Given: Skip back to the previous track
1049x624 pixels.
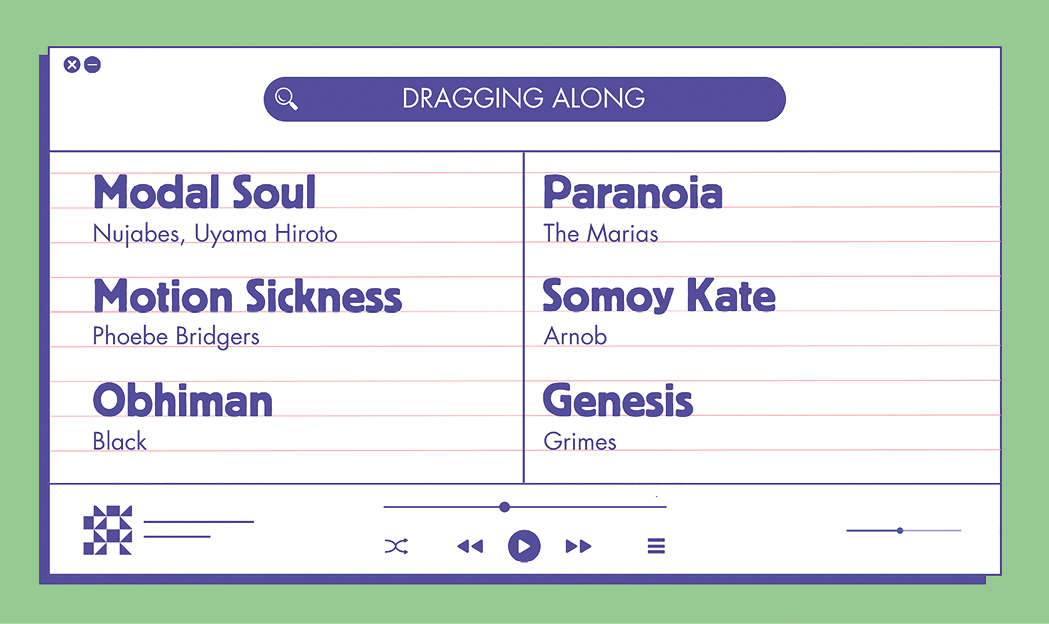Looking at the screenshot, I should tap(469, 546).
